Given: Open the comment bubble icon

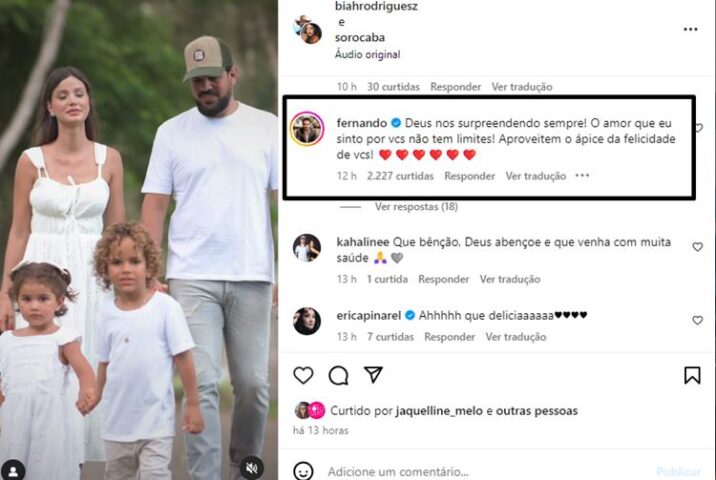Looking at the screenshot, I should coord(338,375).
